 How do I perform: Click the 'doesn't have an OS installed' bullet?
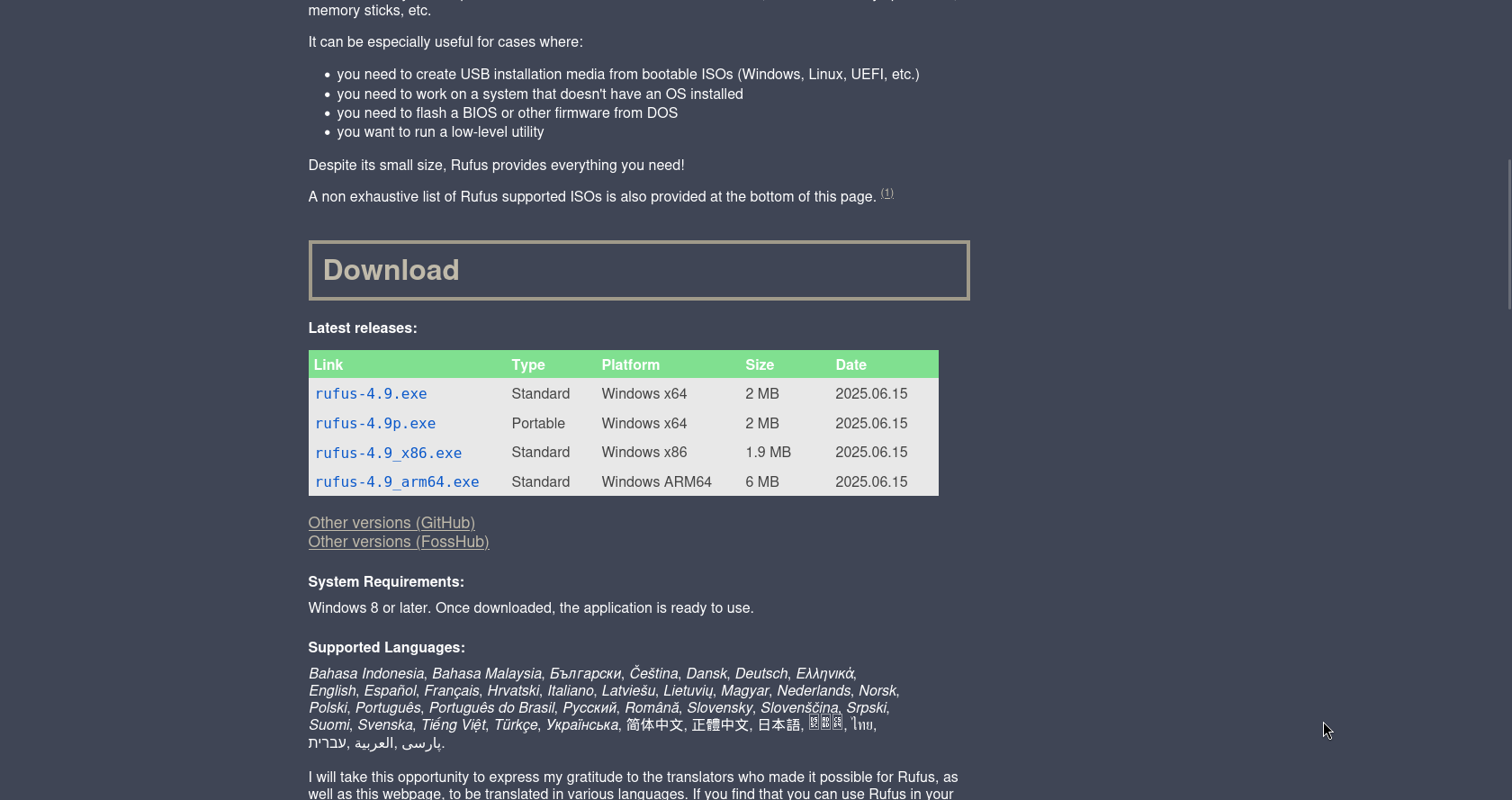pyautogui.click(x=540, y=94)
